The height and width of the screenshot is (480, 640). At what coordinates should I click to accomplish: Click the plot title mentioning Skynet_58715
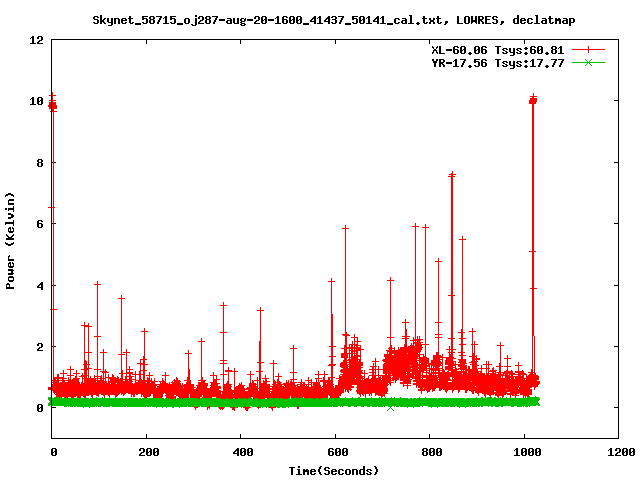334,20
